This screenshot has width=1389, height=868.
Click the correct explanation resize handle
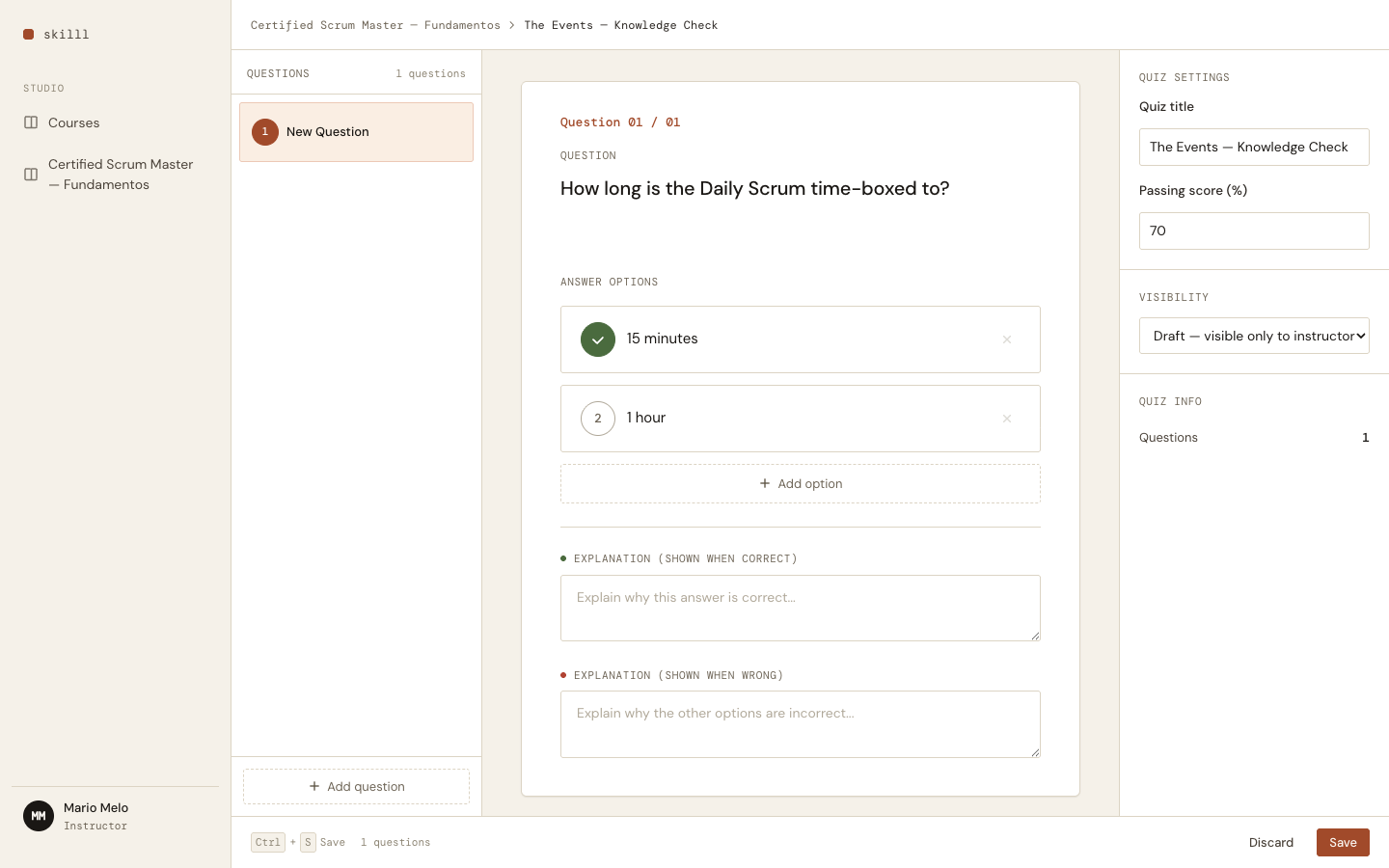click(1035, 636)
